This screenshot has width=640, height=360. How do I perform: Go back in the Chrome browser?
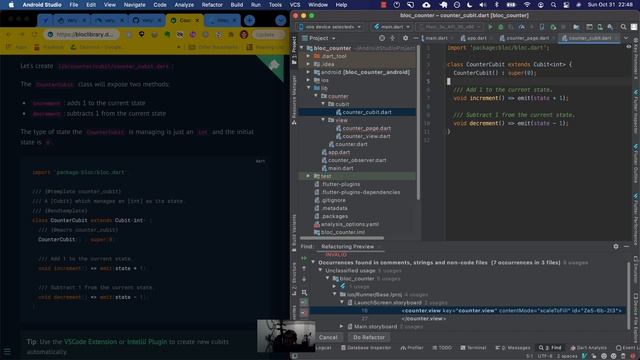coord(9,34)
